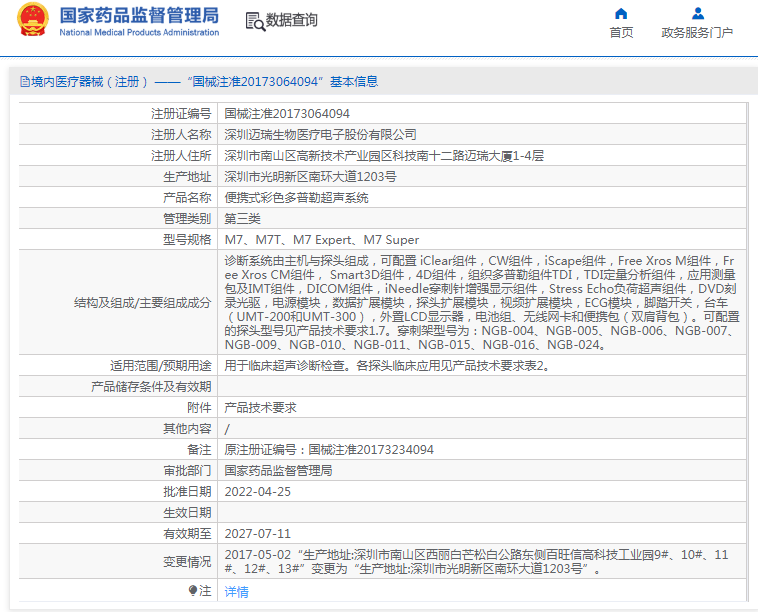
Task: Open the 数据查询 search icon
Action: click(255, 21)
